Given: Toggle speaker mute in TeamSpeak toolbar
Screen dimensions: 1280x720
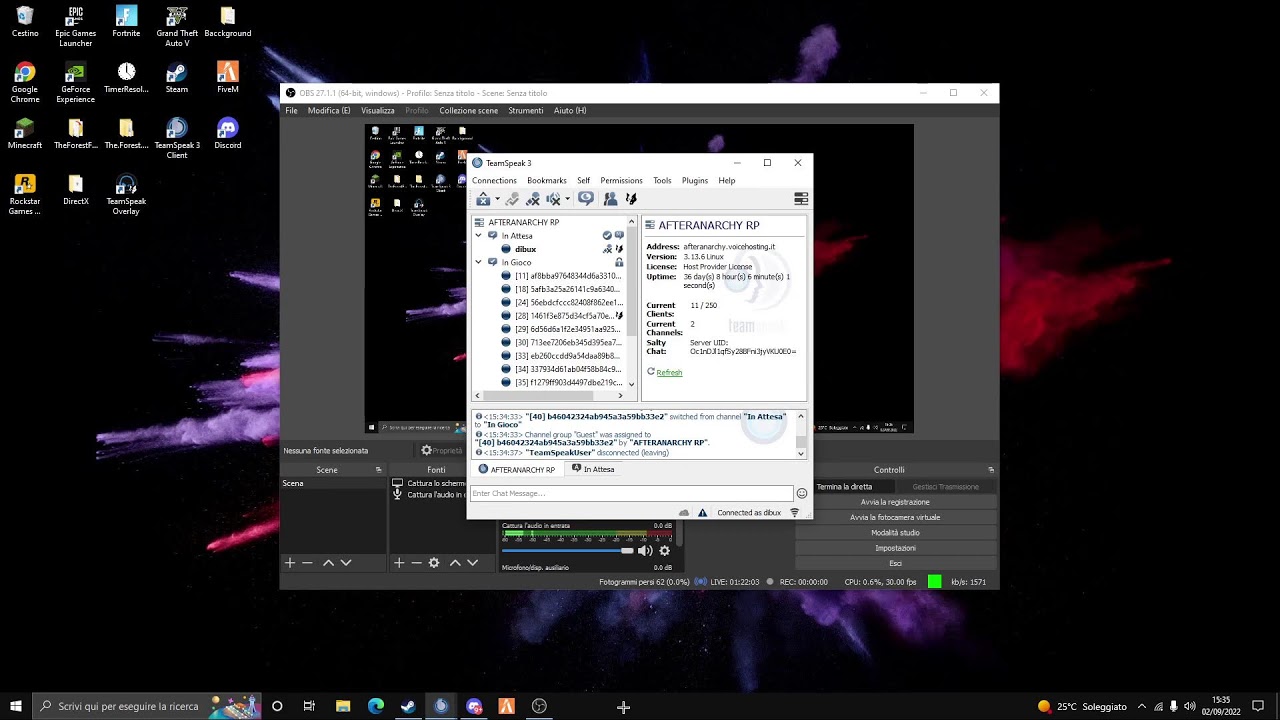Looking at the screenshot, I should click(x=553, y=199).
